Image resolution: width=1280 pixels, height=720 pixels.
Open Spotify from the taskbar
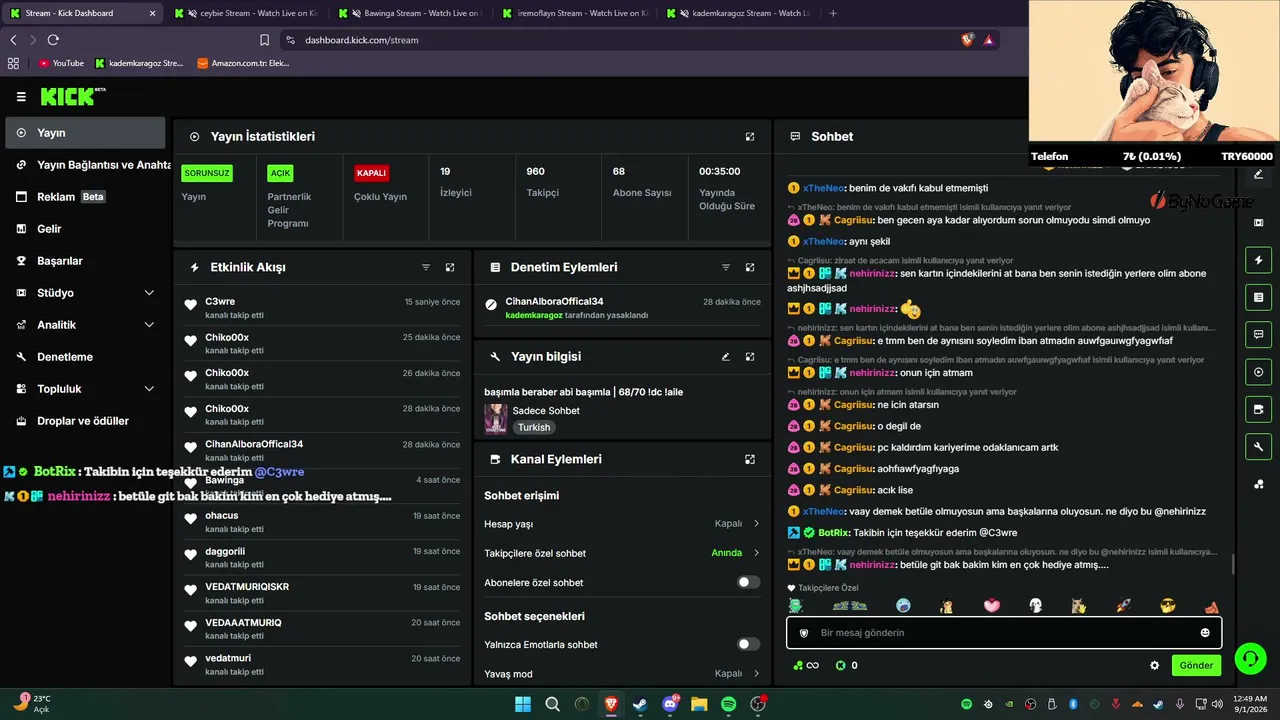[729, 704]
